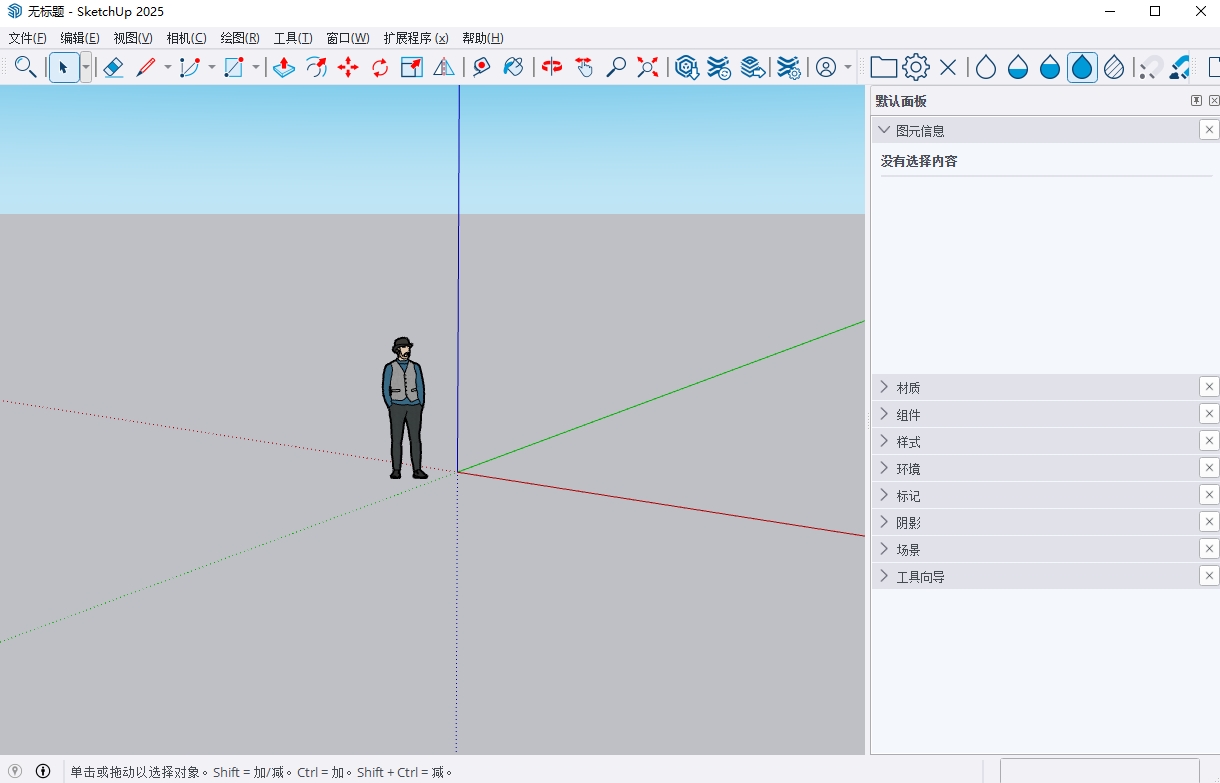The width and height of the screenshot is (1220, 783).
Task: Select the Move tool
Action: [x=348, y=67]
